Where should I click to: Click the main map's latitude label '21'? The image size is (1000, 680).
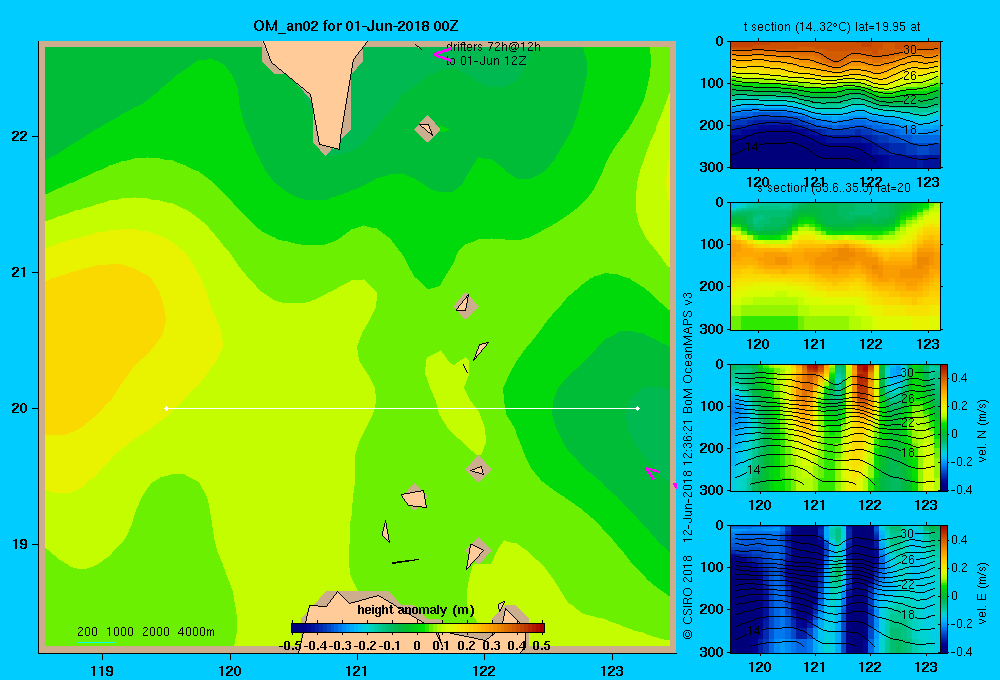[x=19, y=272]
